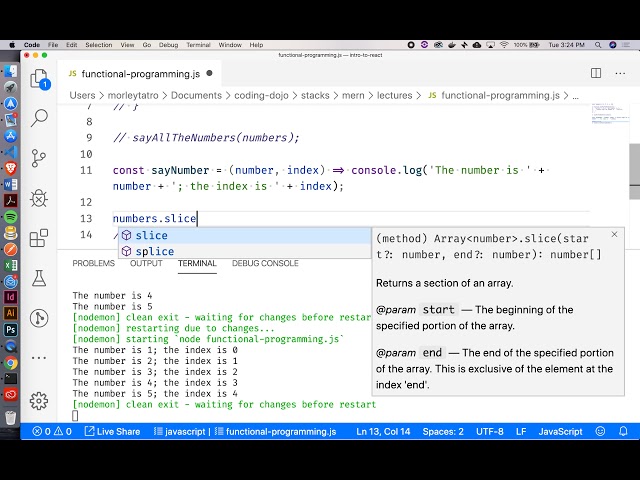This screenshot has height=480, width=640.
Task: Show additional views three-dot icon in activity bar
Action: [x=39, y=358]
